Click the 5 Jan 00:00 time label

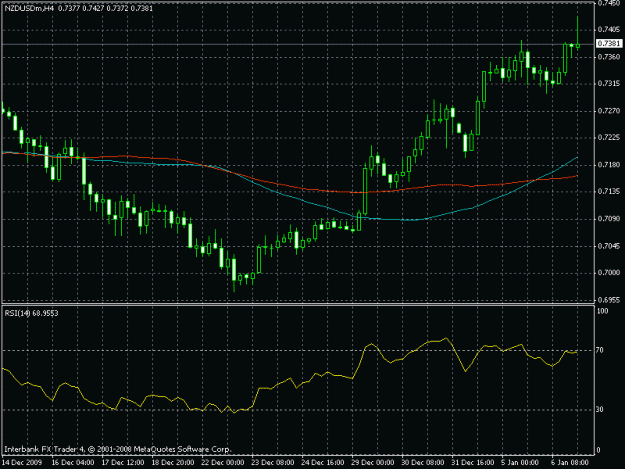pyautogui.click(x=521, y=463)
